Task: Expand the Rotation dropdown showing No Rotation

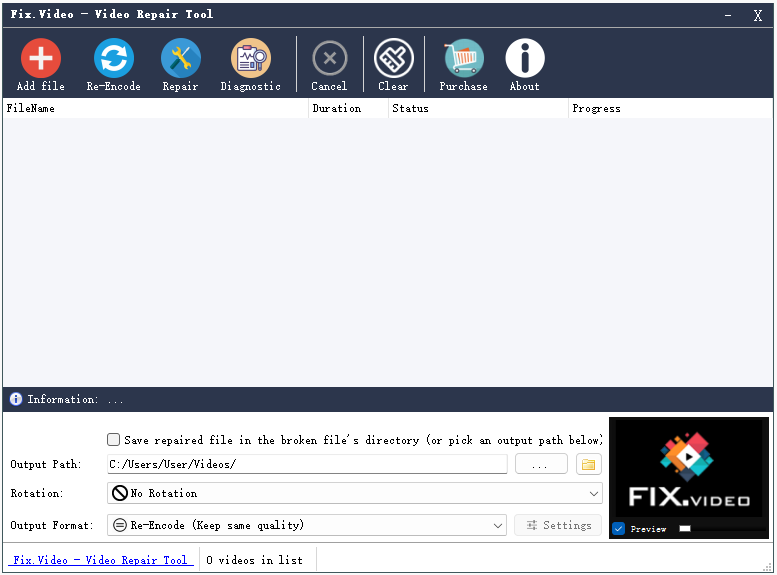Action: click(x=355, y=493)
